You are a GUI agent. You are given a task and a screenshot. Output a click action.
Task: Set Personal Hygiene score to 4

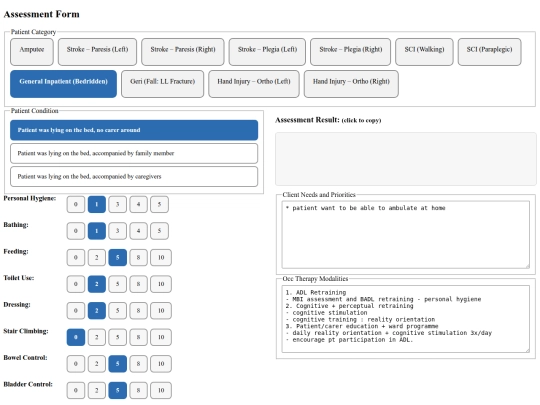[138, 205]
